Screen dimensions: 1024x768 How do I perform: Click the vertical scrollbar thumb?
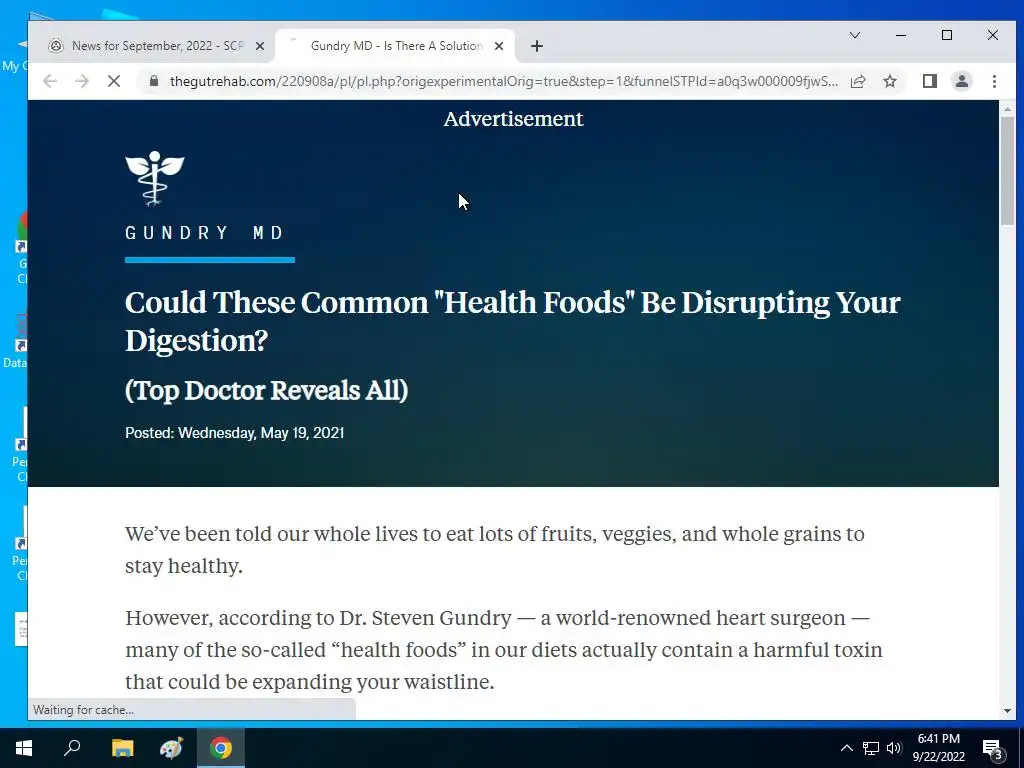click(1007, 171)
